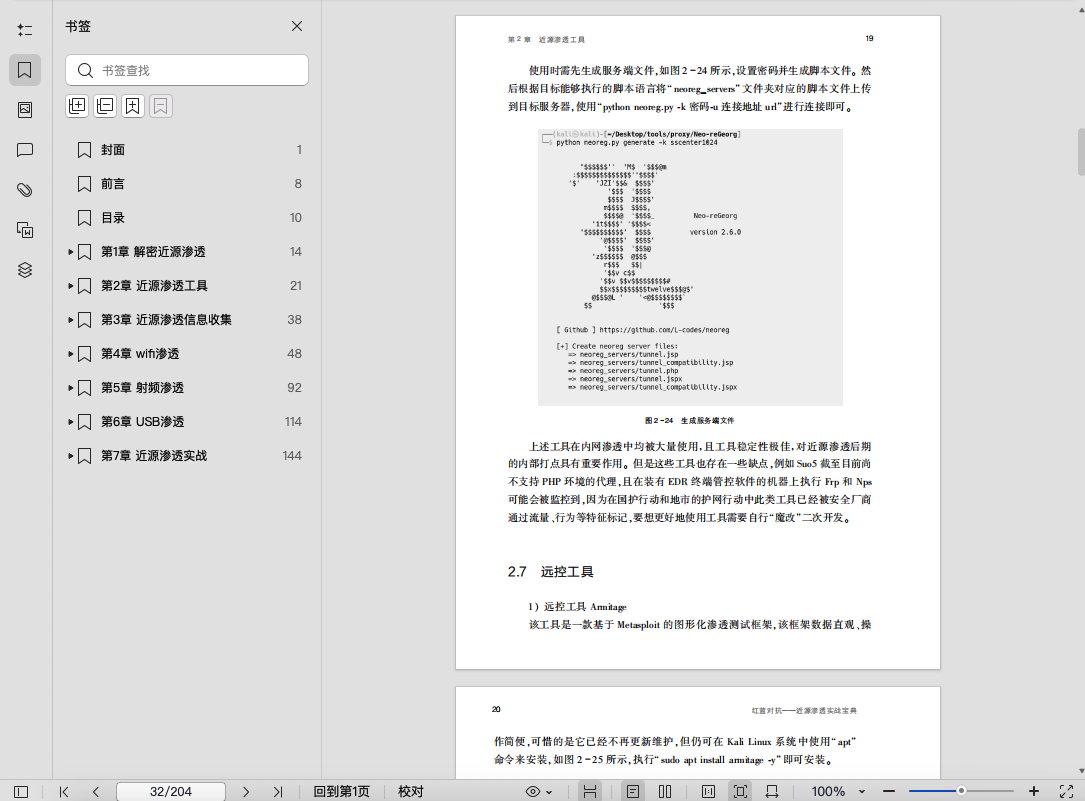Open the attachments paperclip sidebar icon

25,190
